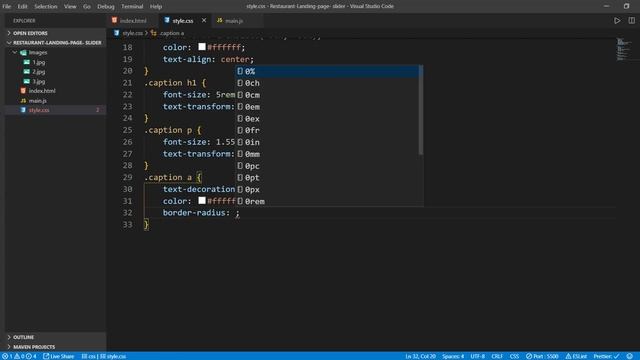Click line number 25 in the gutter
The height and width of the screenshot is (360, 640).
(127, 130)
